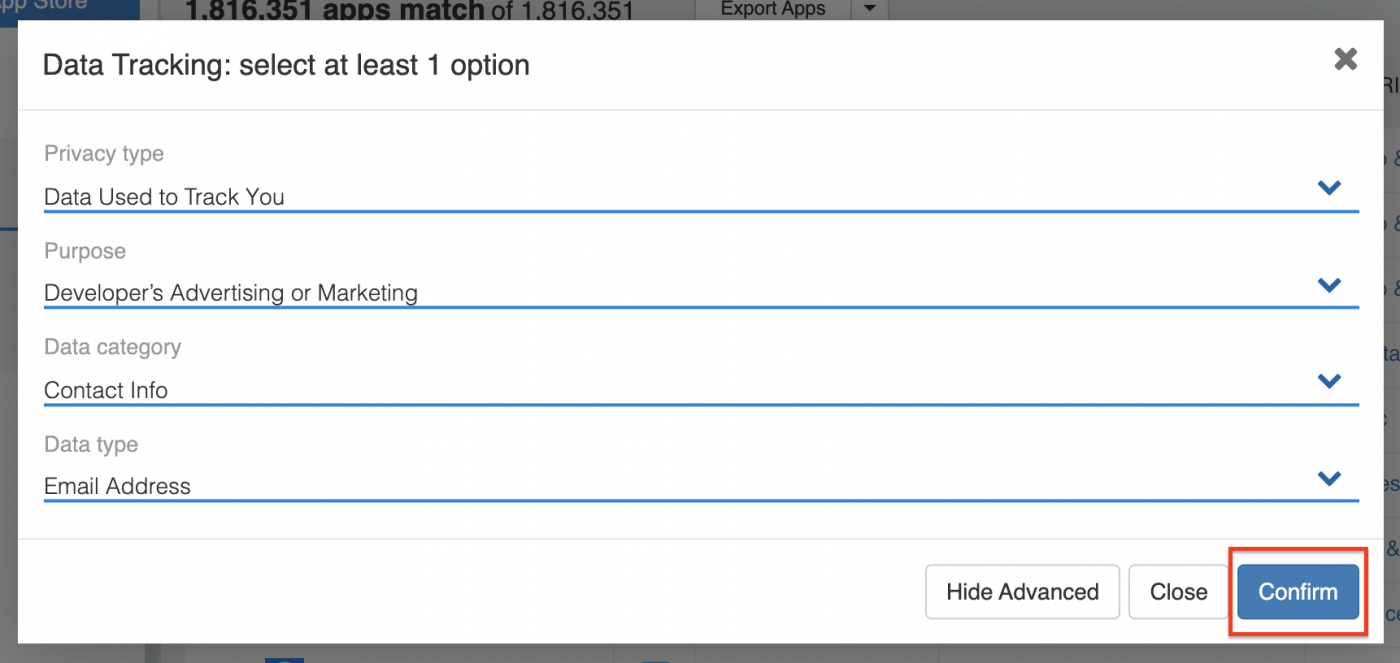The width and height of the screenshot is (1400, 663).
Task: Open the Export Apps dropdown arrow
Action: pyautogui.click(x=869, y=9)
